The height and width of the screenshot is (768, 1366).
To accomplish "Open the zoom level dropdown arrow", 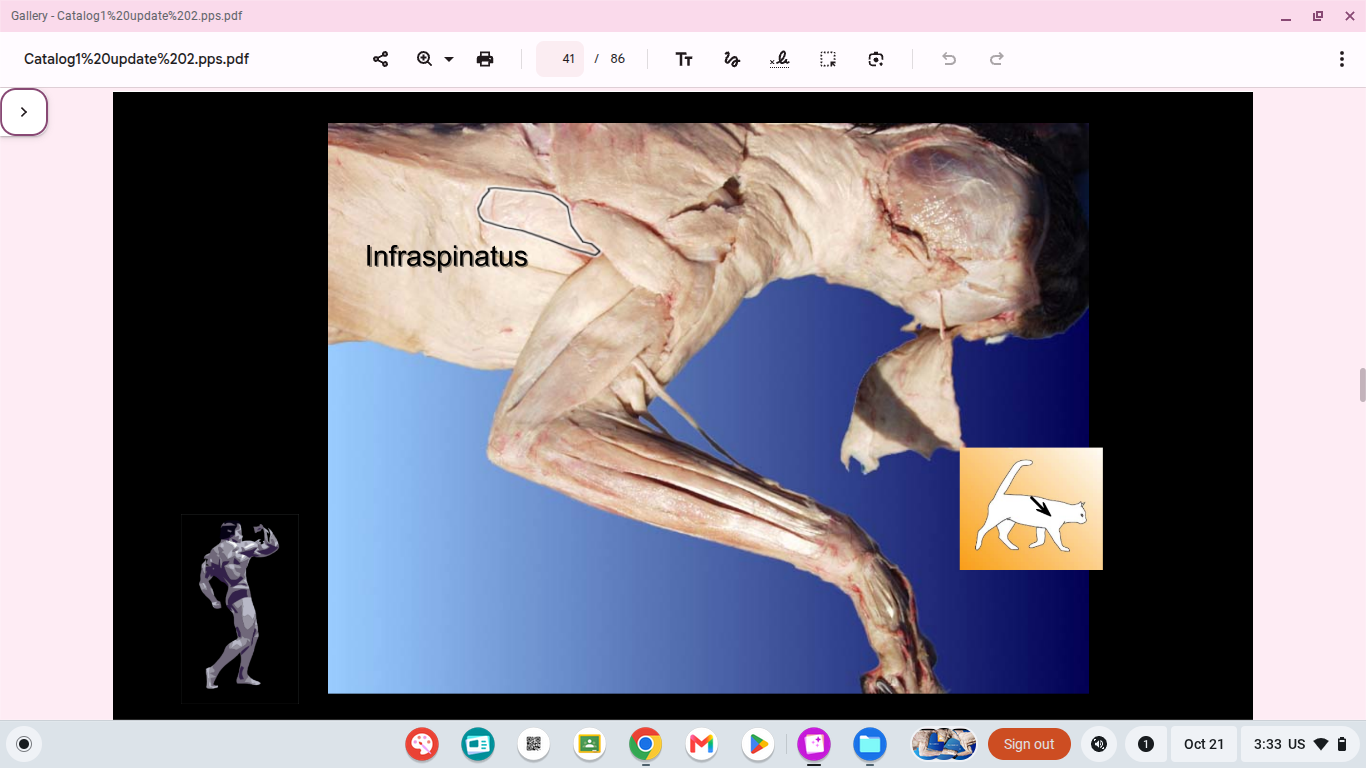I will (449, 59).
